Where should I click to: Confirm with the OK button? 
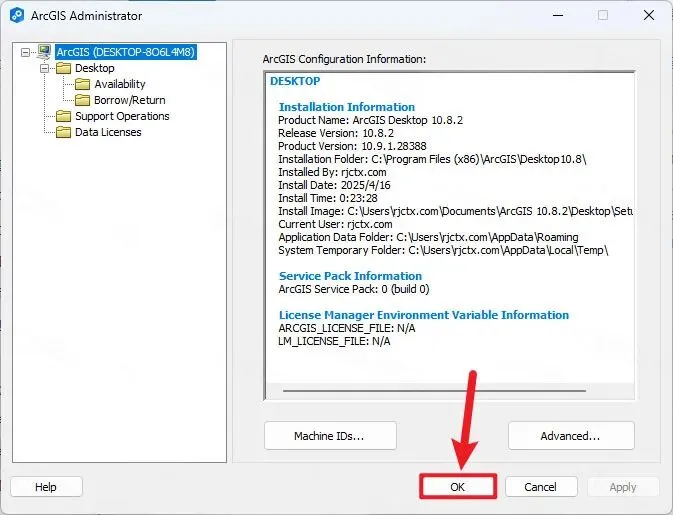click(x=458, y=487)
